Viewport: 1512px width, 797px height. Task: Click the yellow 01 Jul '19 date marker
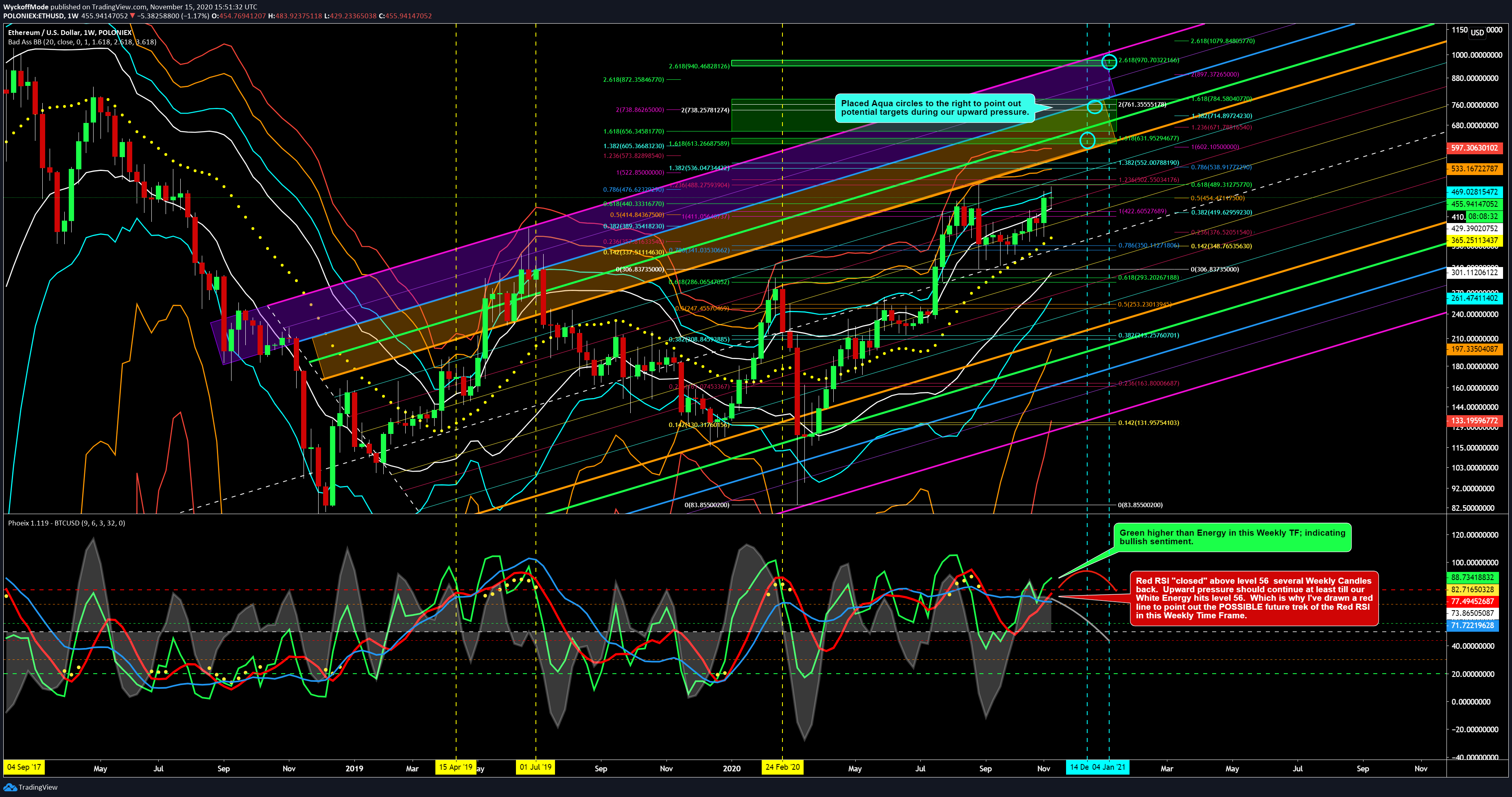click(x=535, y=767)
